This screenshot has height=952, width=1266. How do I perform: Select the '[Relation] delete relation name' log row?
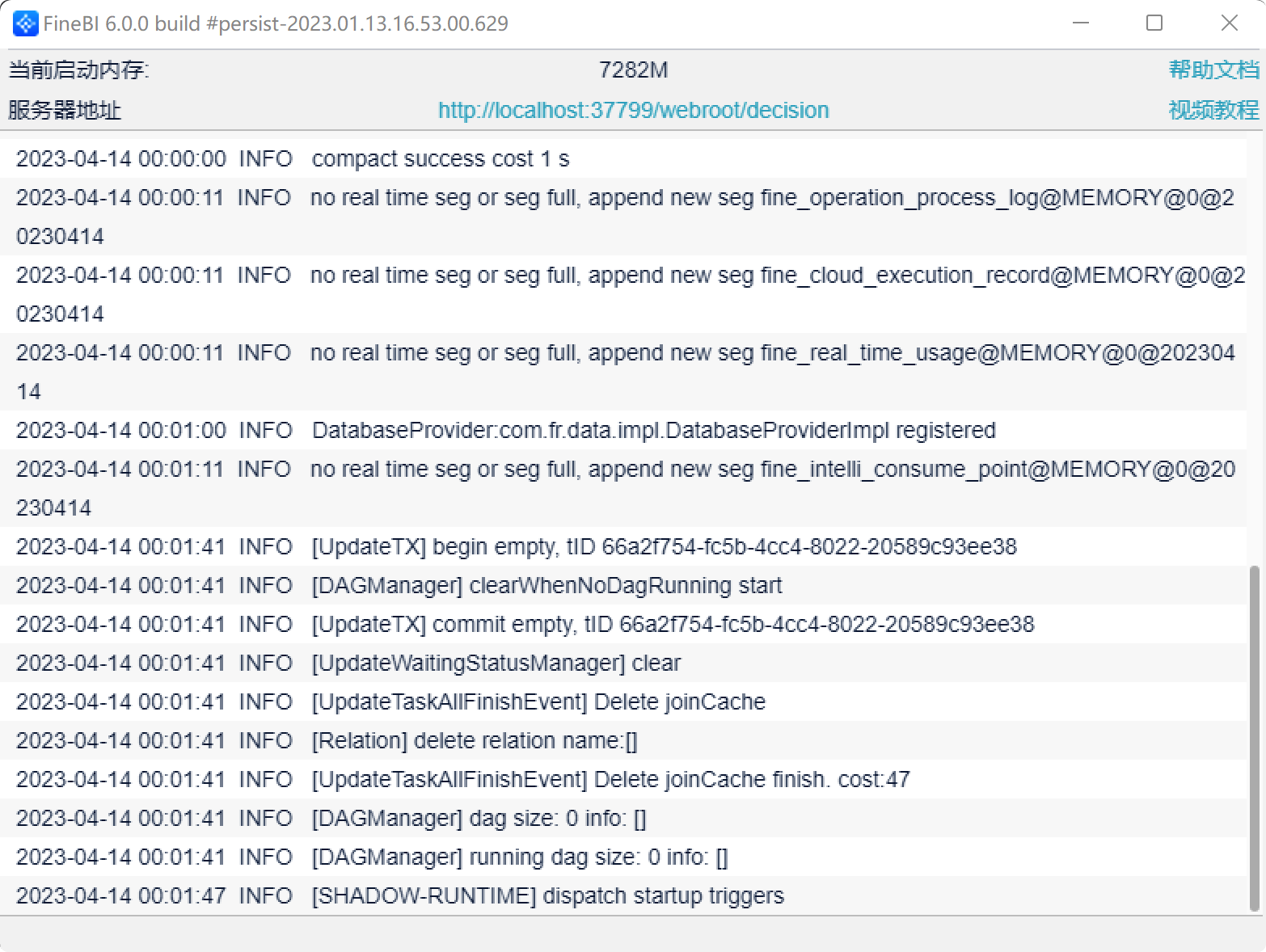tap(623, 740)
